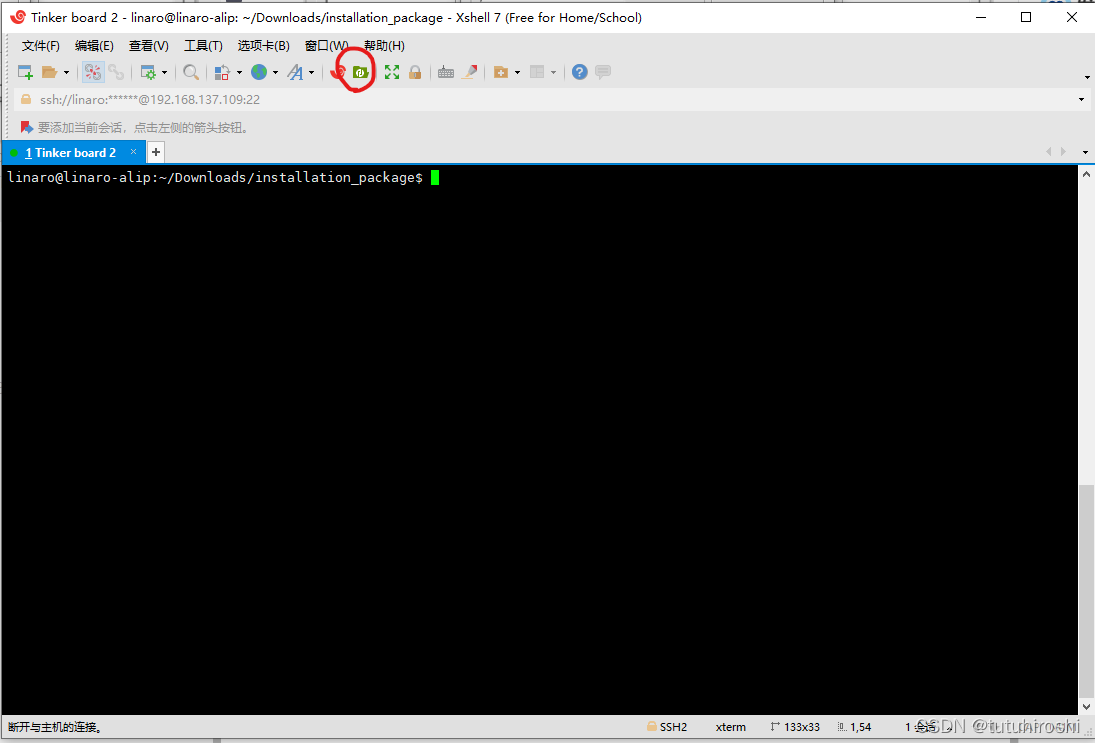
Task: Click the highlighter pen icon
Action: click(x=470, y=72)
